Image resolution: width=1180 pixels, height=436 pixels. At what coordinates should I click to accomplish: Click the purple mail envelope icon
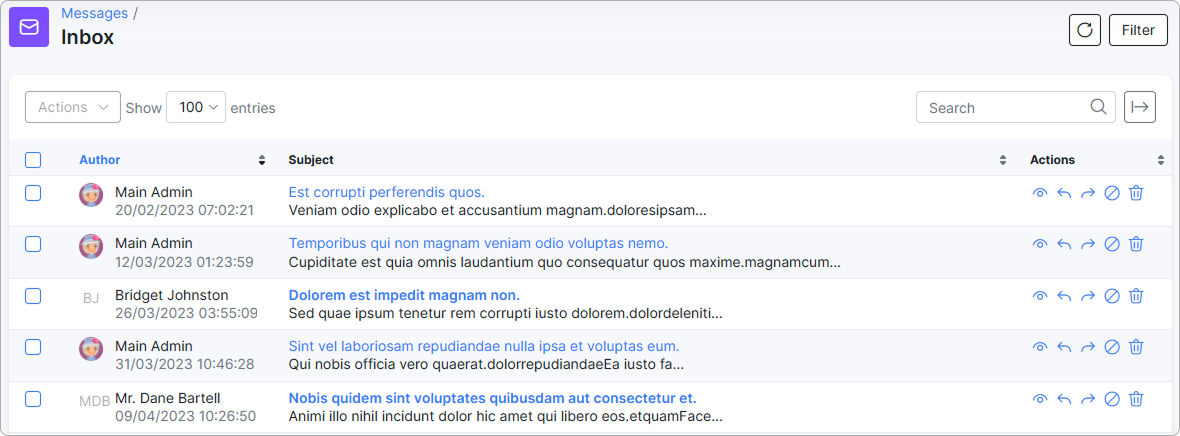click(29, 27)
